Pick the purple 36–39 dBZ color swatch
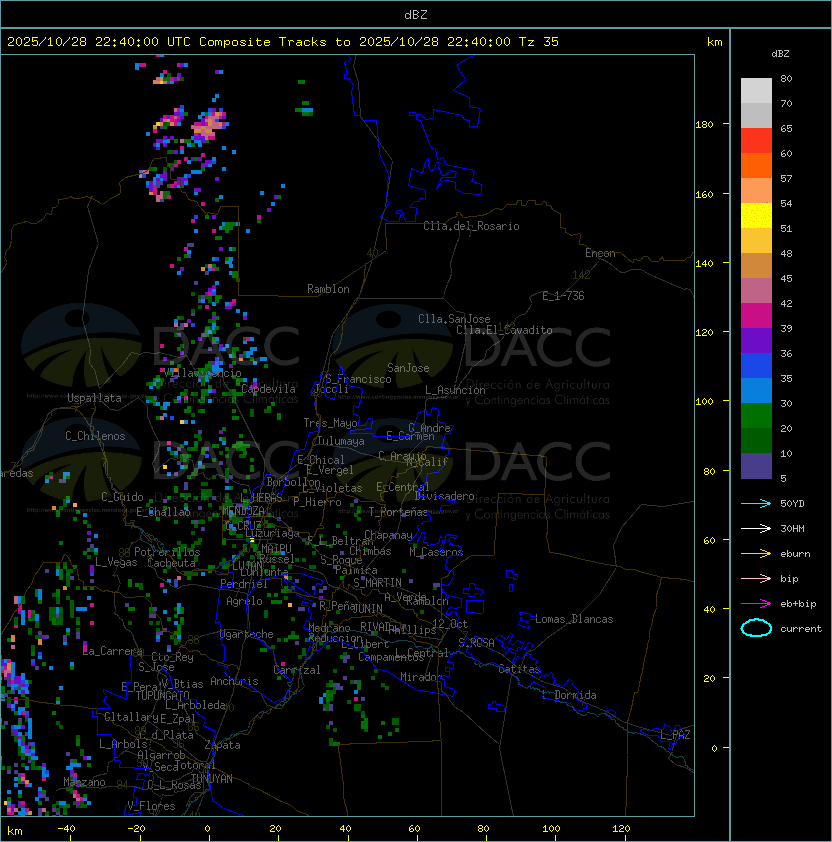The width and height of the screenshot is (832, 842). point(756,341)
